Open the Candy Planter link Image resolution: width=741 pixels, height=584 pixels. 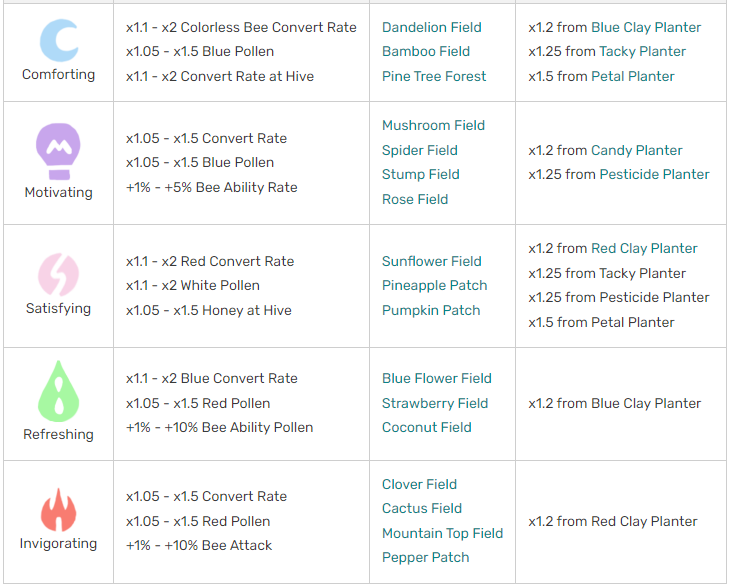[636, 150]
